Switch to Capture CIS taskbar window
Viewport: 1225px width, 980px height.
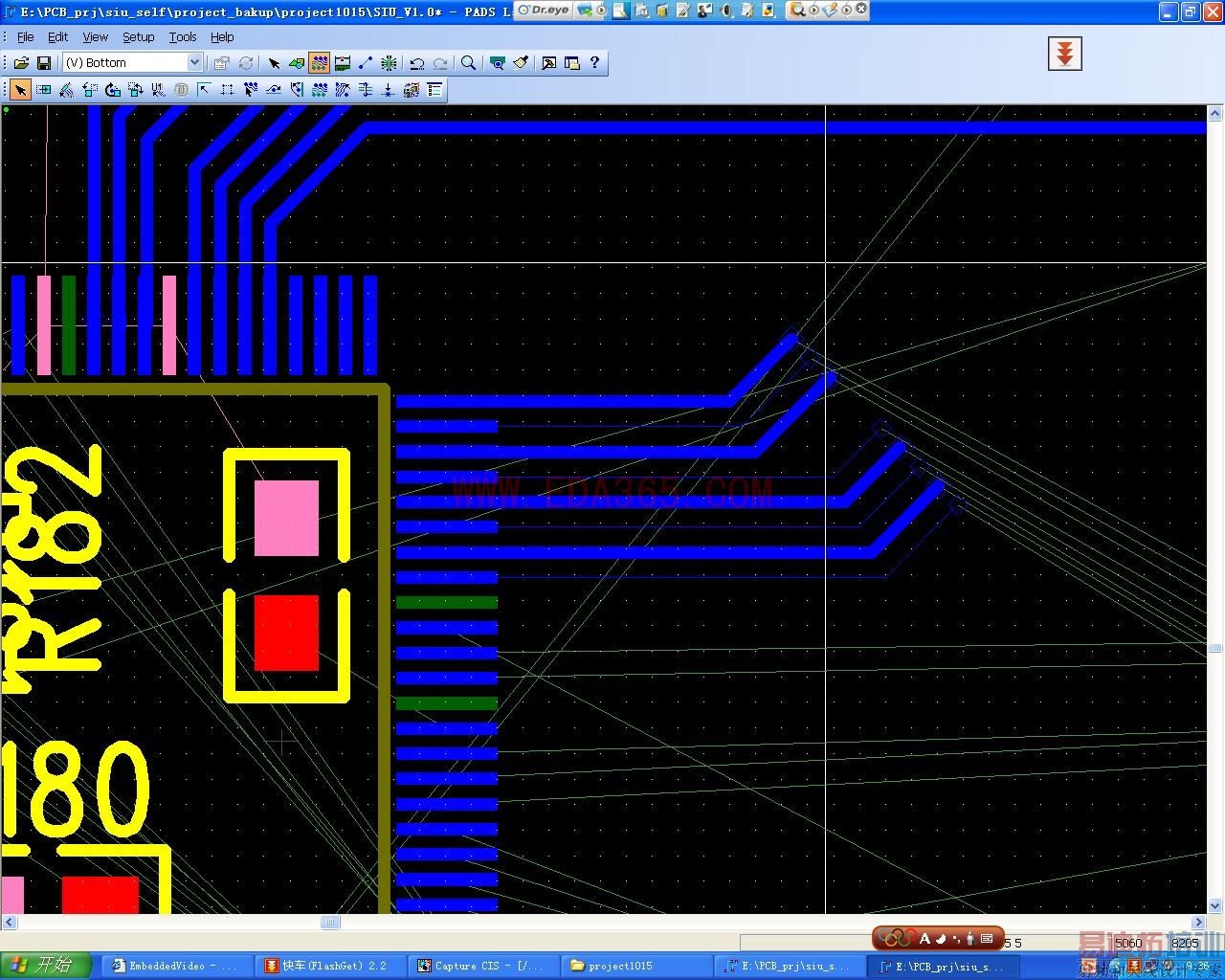[482, 966]
